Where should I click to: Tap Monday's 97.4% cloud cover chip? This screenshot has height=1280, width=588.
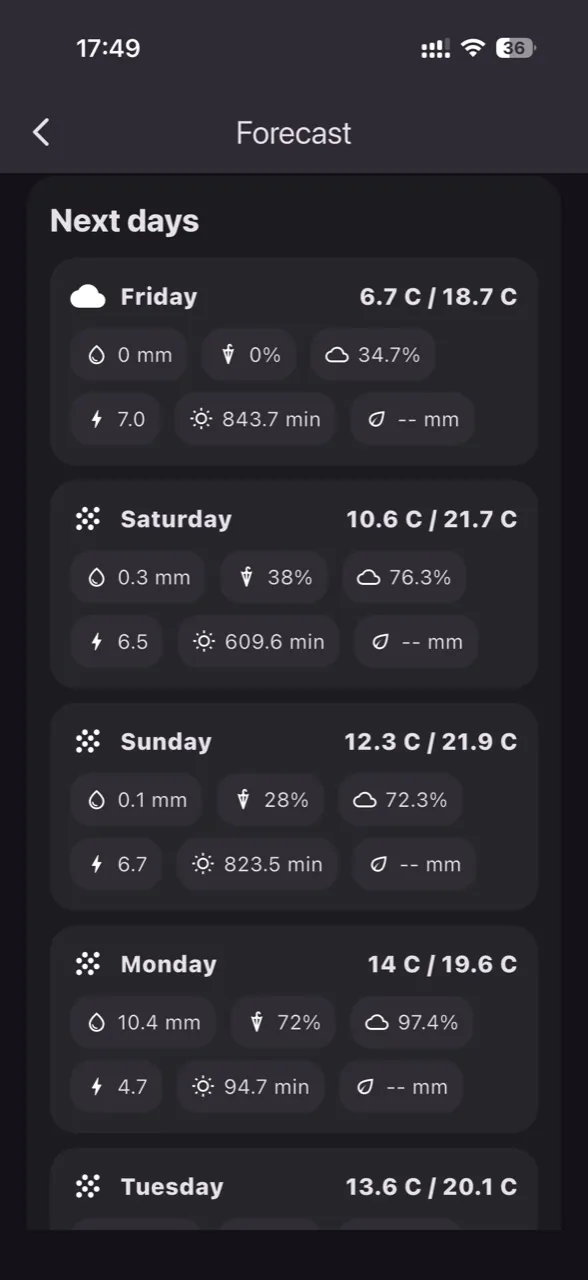411,1022
